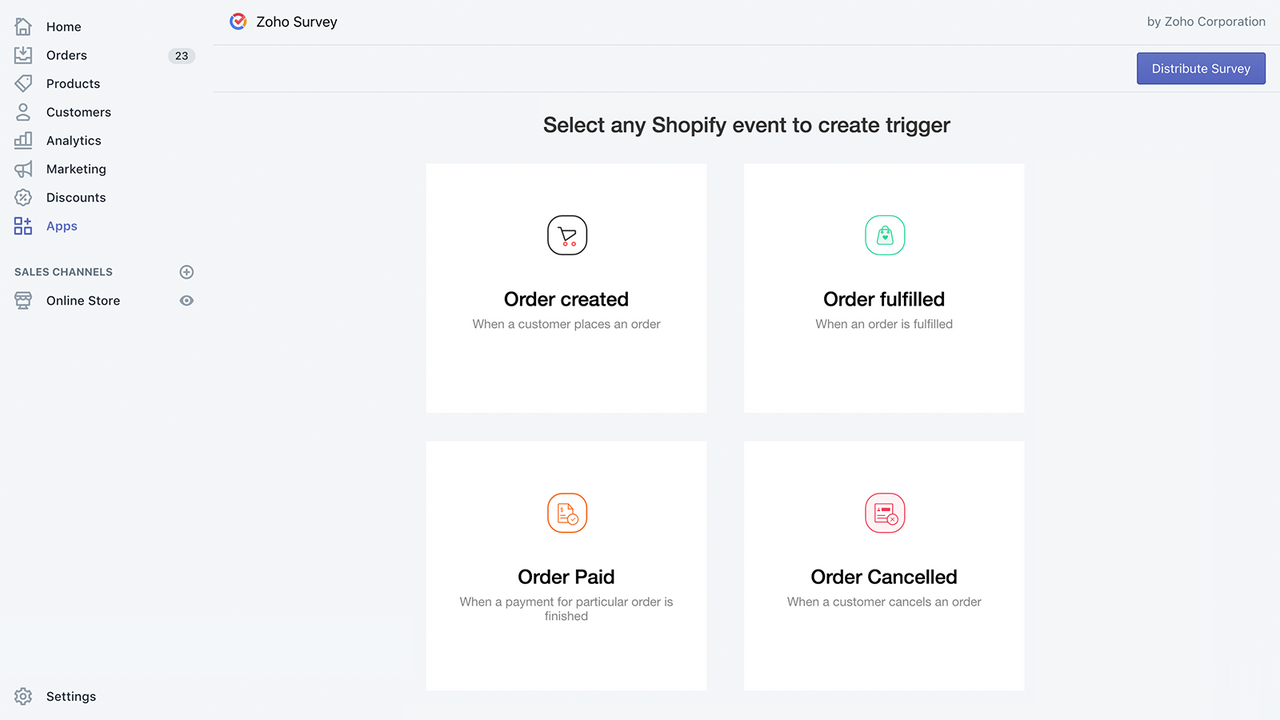1280x720 pixels.
Task: Click the Discounts icon in sidebar
Action: tap(22, 197)
